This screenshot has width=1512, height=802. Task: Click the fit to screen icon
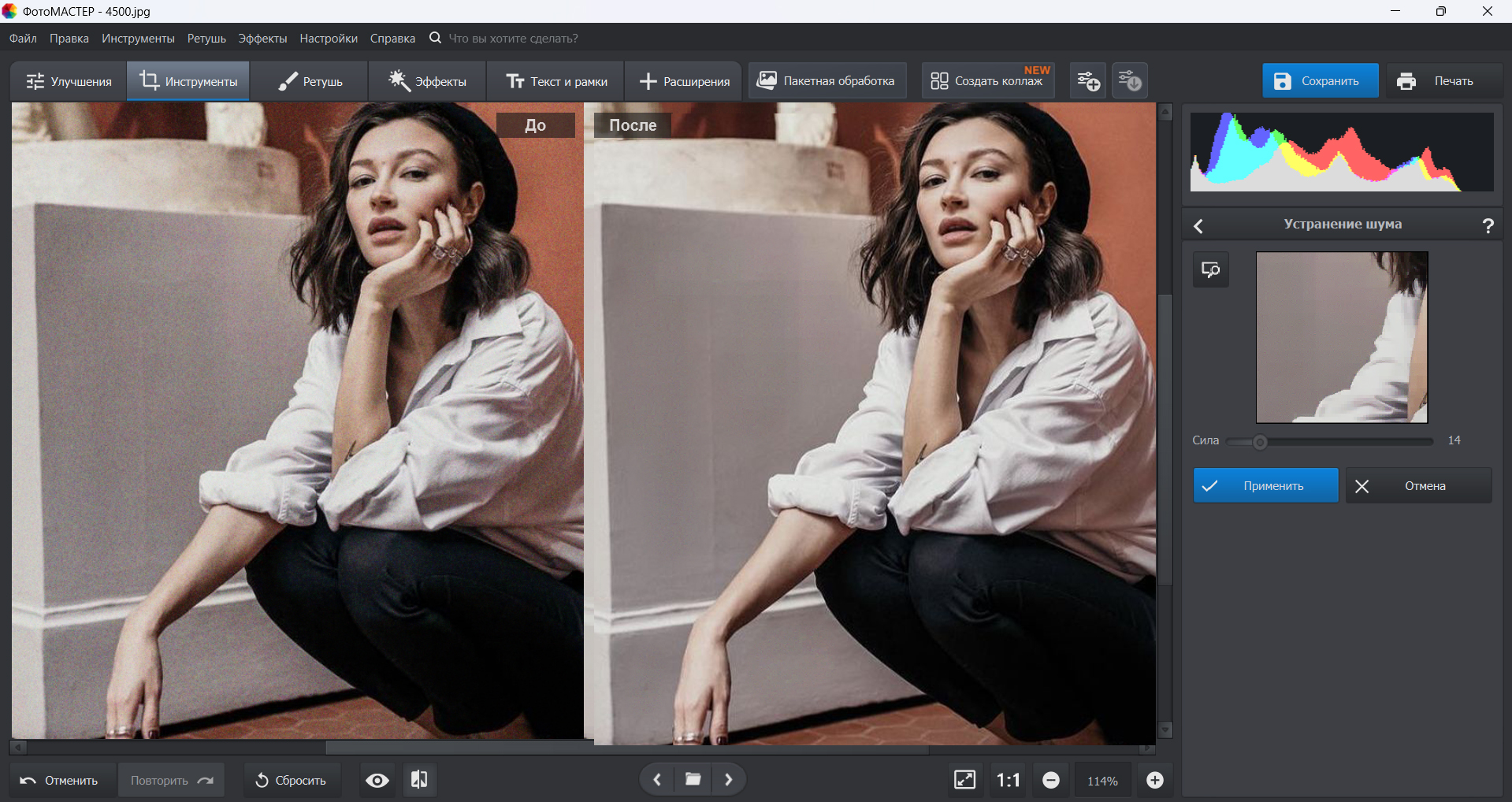pyautogui.click(x=964, y=780)
